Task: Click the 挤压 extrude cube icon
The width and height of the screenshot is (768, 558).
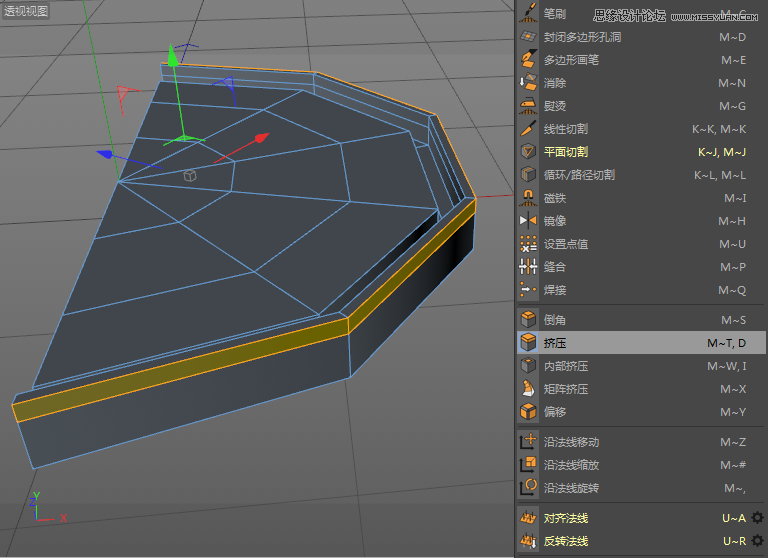Action: (x=528, y=343)
